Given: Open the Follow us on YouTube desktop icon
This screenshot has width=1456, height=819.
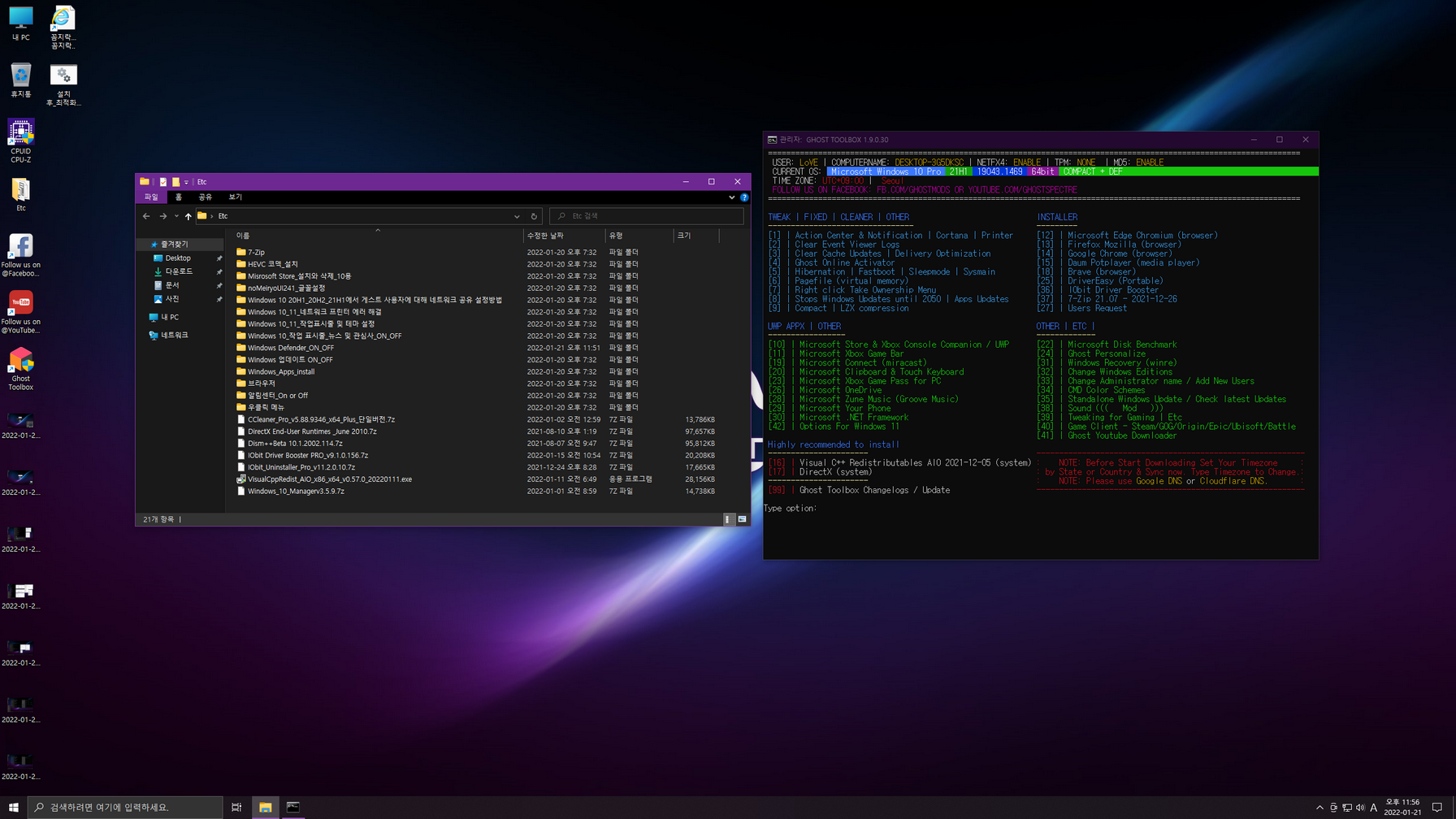Looking at the screenshot, I should click(x=20, y=312).
